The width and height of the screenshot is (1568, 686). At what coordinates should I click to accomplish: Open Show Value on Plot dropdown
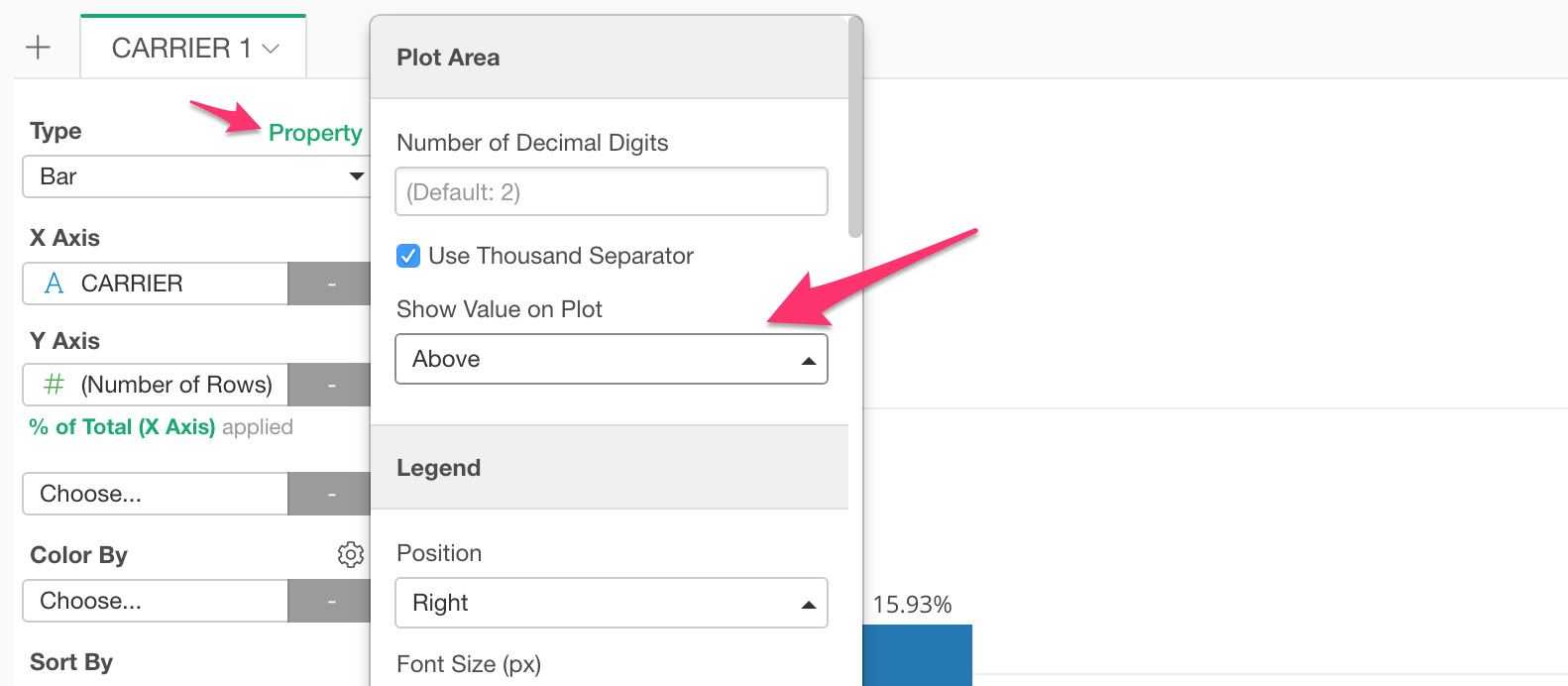(612, 359)
